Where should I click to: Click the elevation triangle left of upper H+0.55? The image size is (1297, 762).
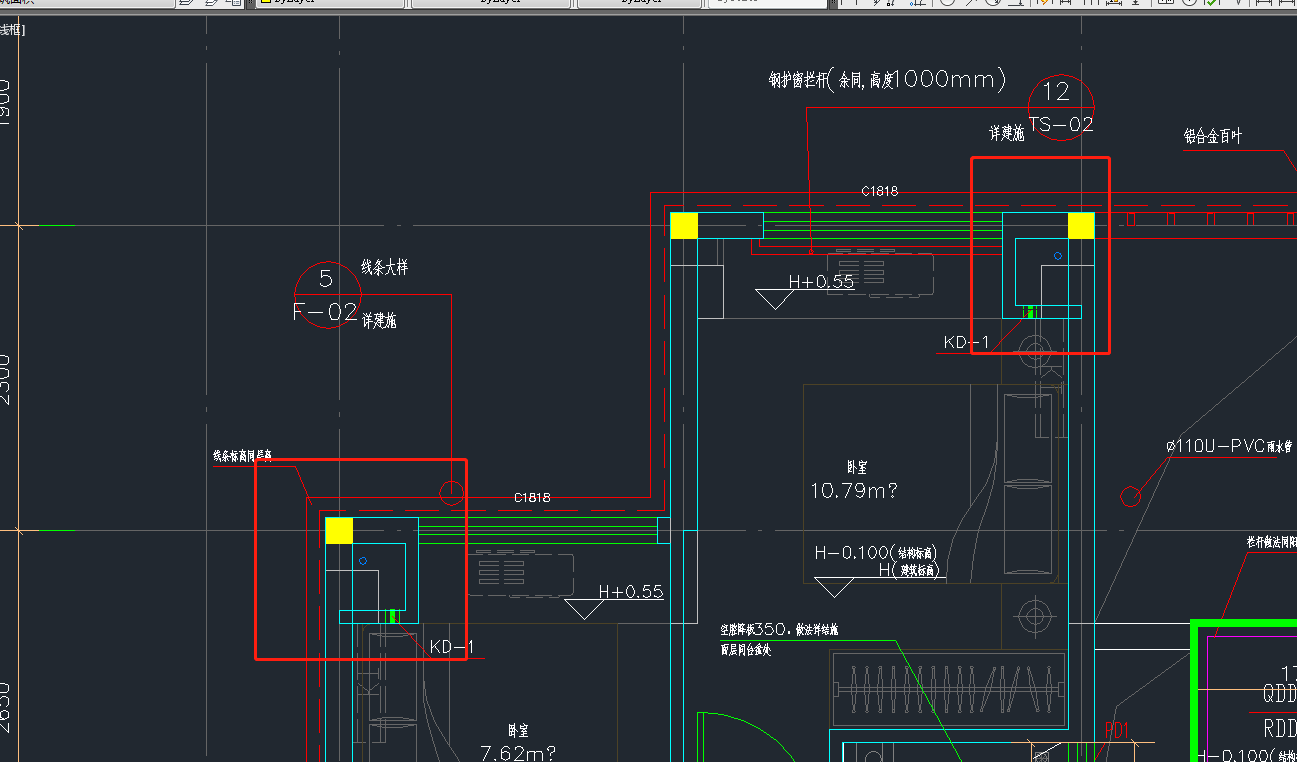click(774, 299)
